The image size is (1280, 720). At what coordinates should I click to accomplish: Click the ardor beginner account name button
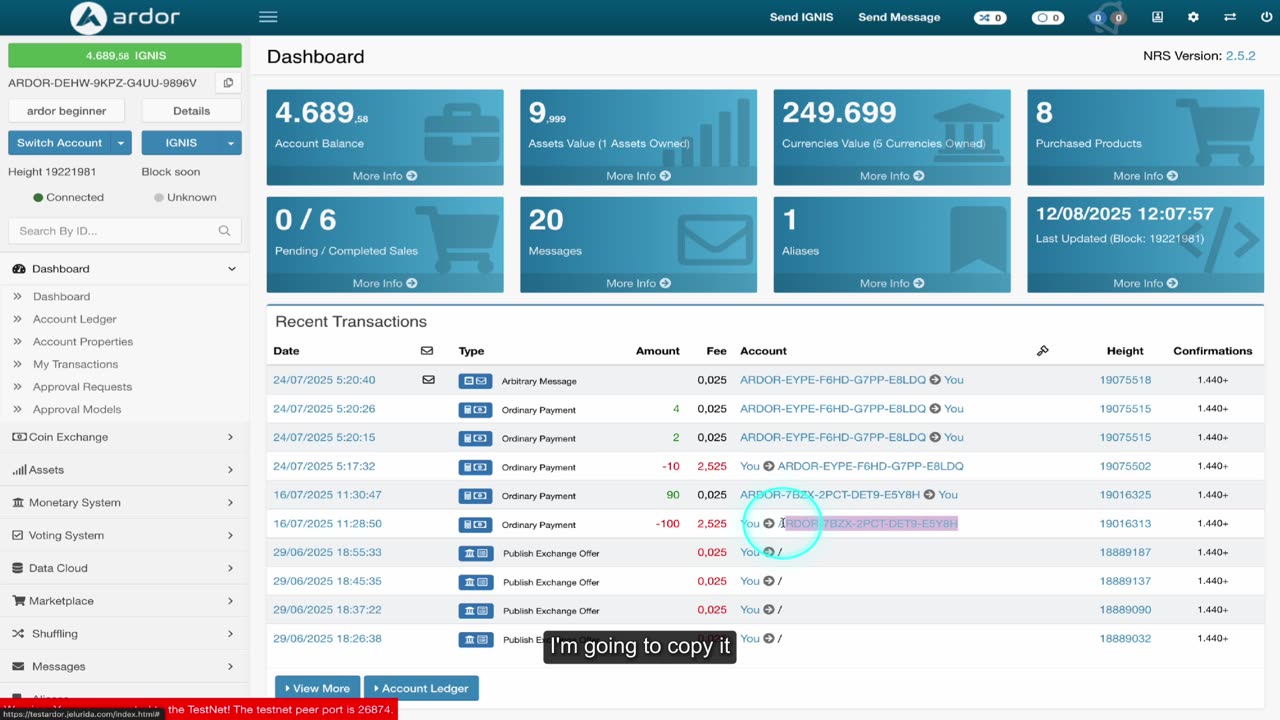pos(67,111)
